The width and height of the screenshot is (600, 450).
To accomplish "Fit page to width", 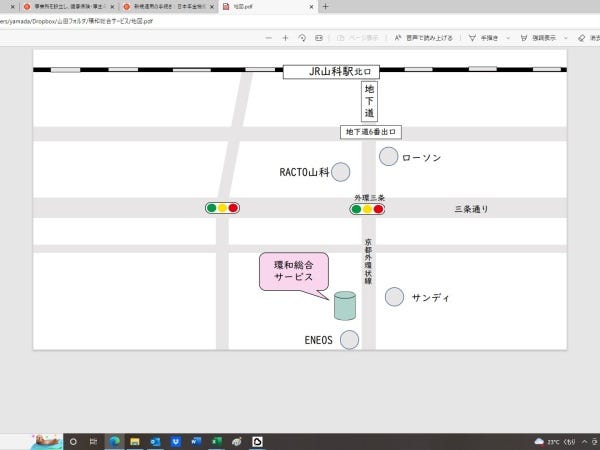I will 319,38.
